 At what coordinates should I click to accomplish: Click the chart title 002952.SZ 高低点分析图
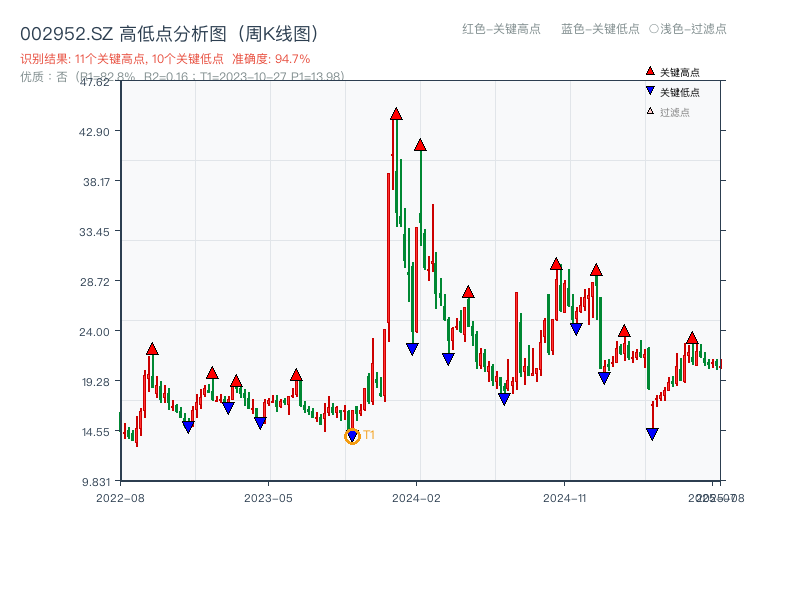pos(170,34)
